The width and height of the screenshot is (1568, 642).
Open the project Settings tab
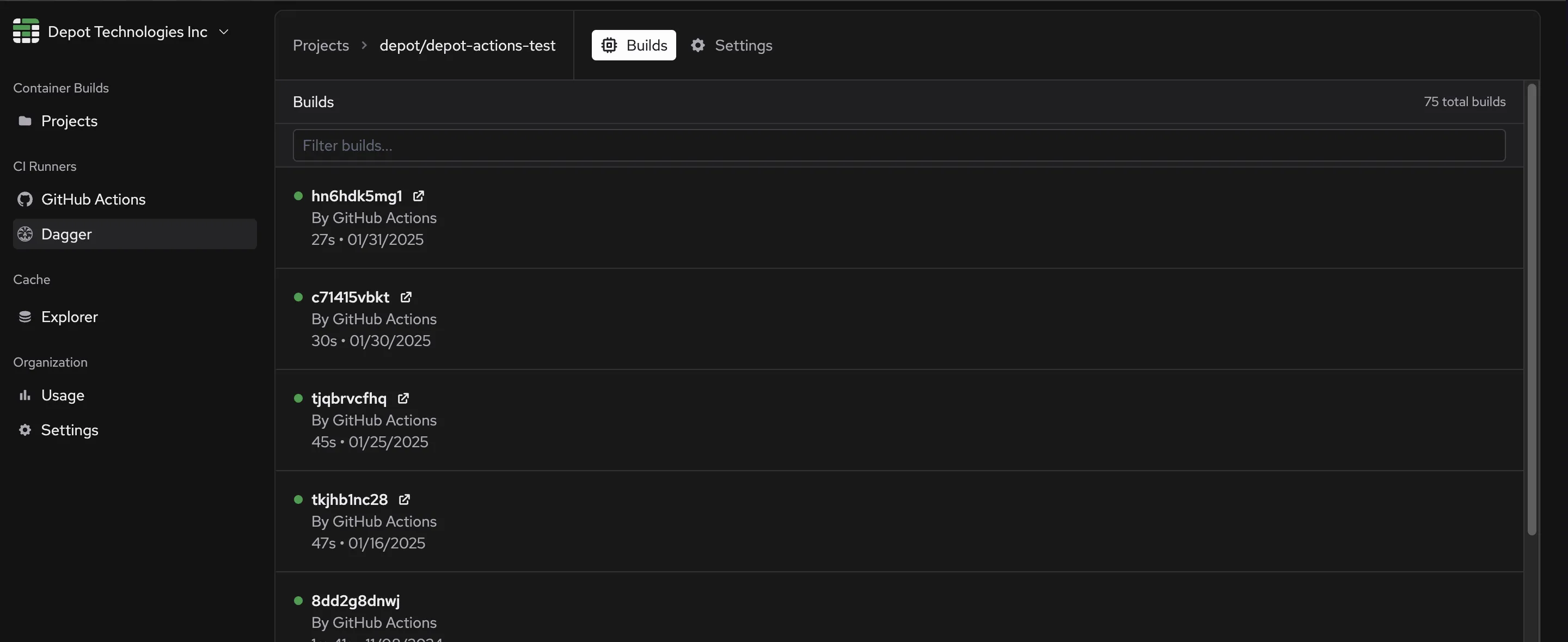click(731, 45)
